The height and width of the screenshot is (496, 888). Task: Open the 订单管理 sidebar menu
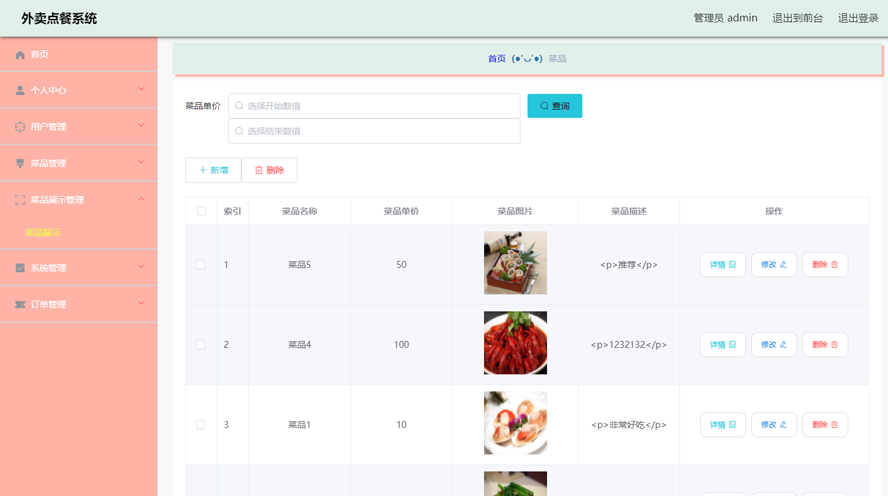point(79,304)
